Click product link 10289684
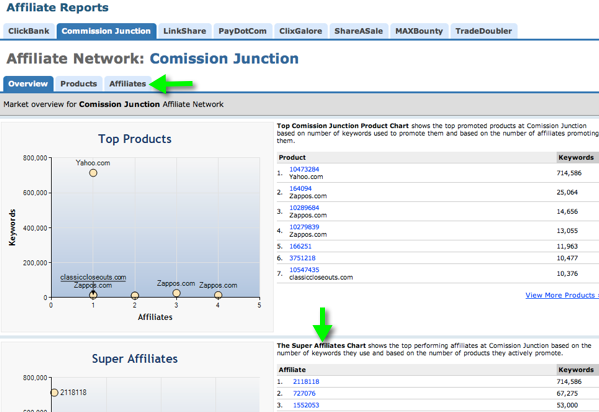The image size is (599, 412). pyautogui.click(x=304, y=208)
